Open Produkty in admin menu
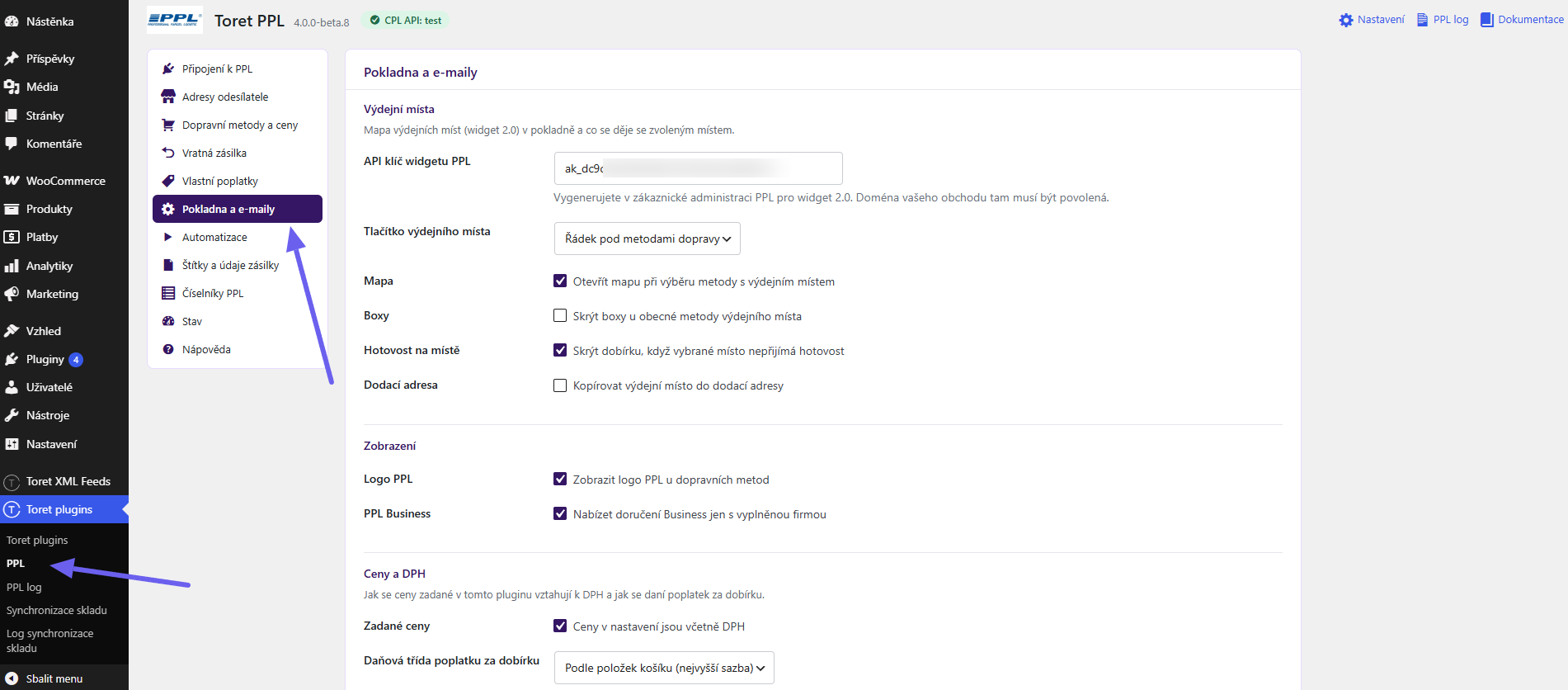The image size is (1568, 690). 64,209
